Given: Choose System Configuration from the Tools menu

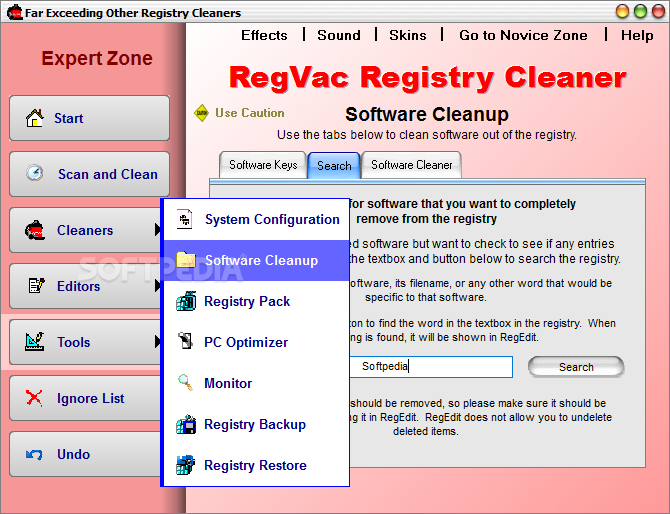Looking at the screenshot, I should click(x=257, y=219).
